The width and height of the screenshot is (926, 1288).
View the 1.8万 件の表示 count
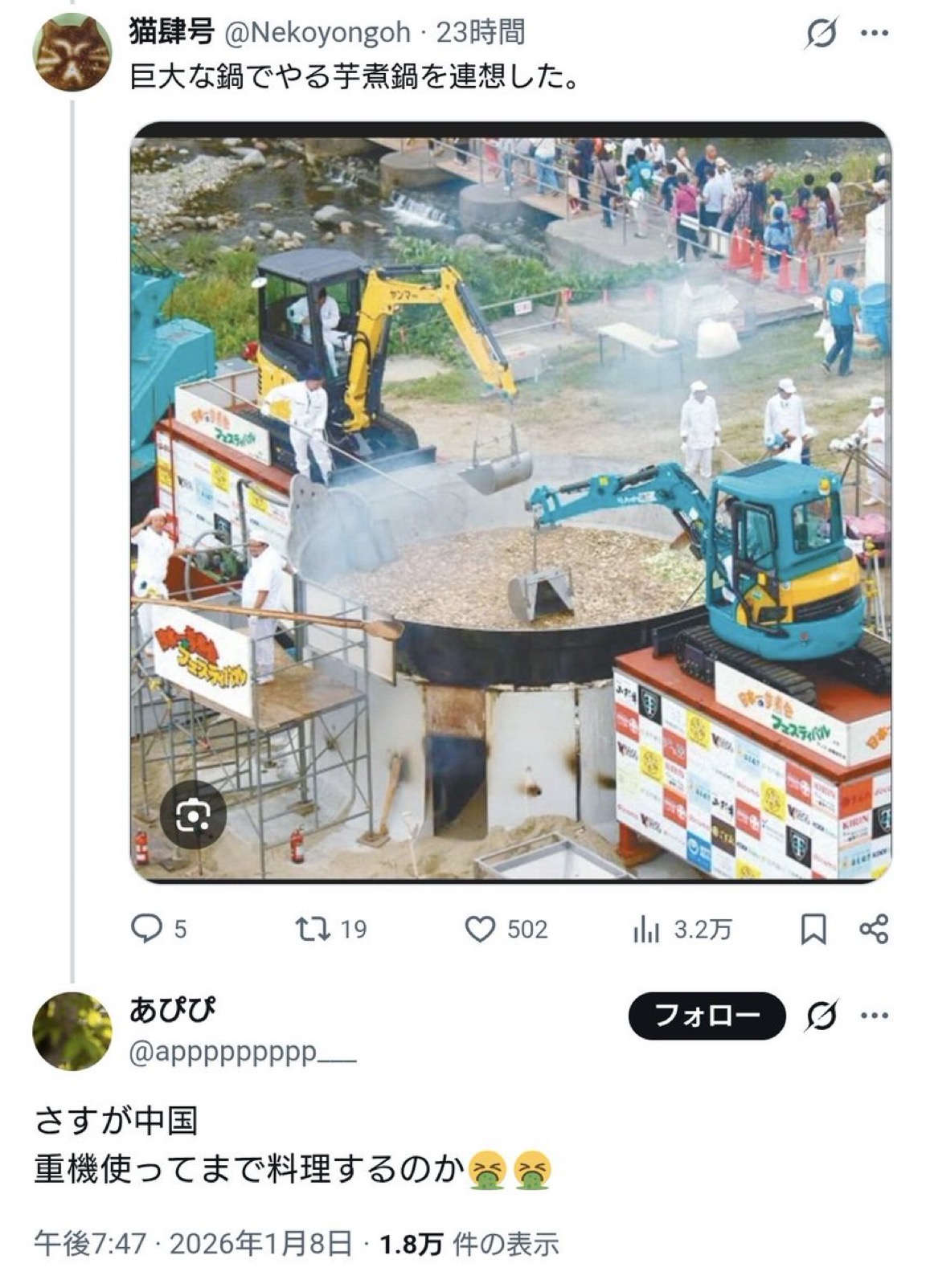pyautogui.click(x=469, y=1244)
